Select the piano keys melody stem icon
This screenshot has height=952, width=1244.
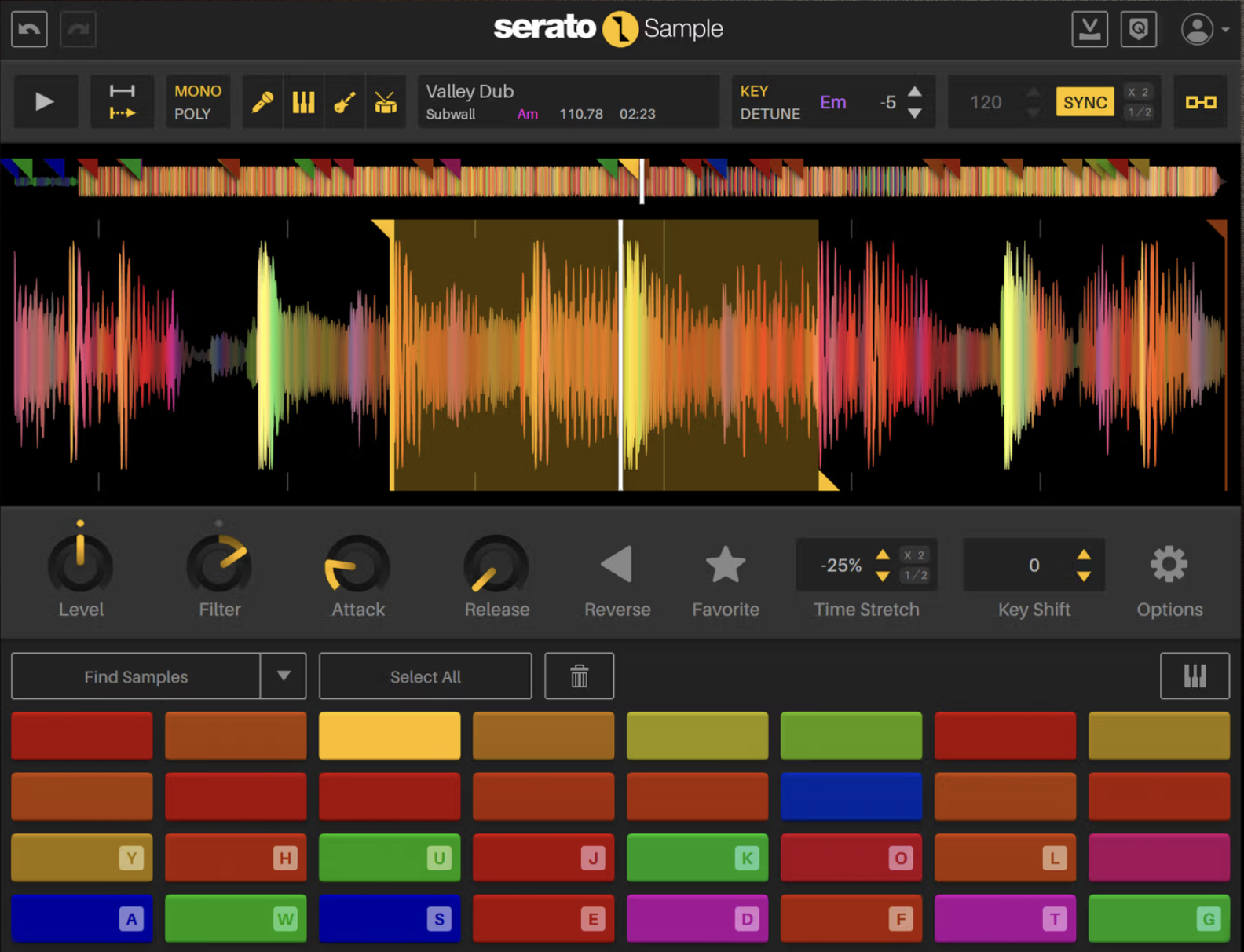(303, 102)
